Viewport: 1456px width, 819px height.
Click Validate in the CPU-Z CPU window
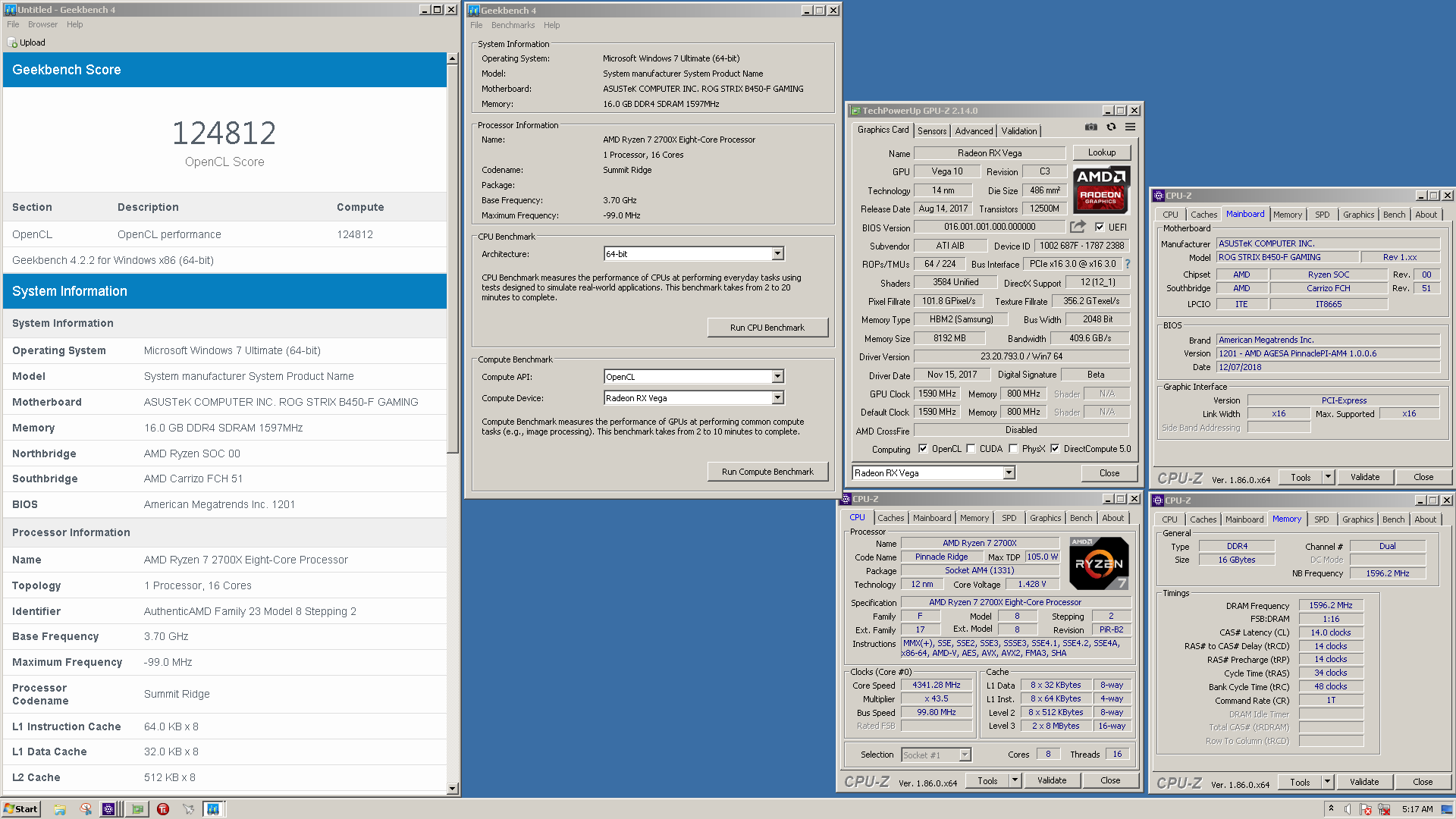coord(1052,780)
